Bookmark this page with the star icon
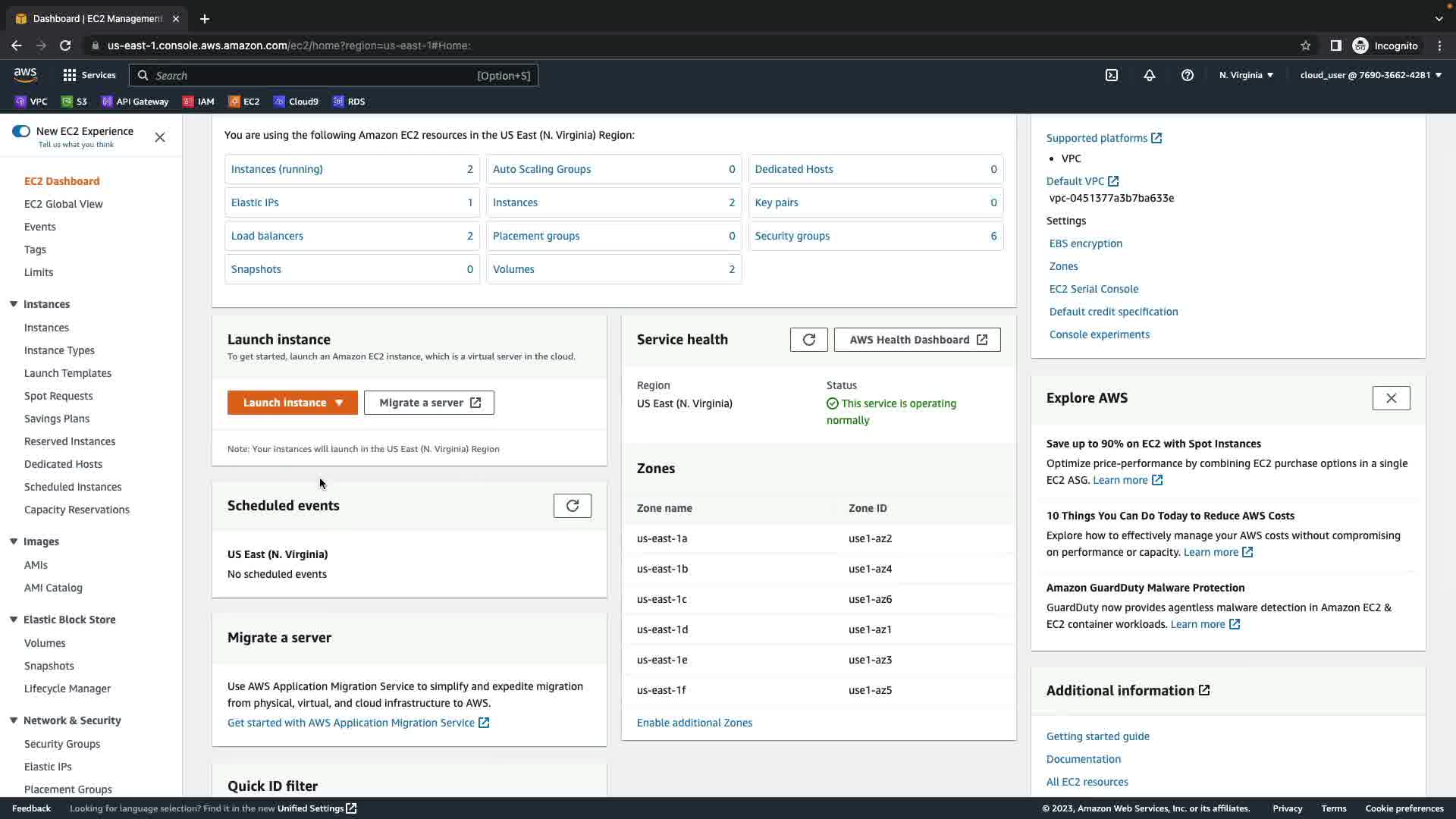 click(1305, 45)
